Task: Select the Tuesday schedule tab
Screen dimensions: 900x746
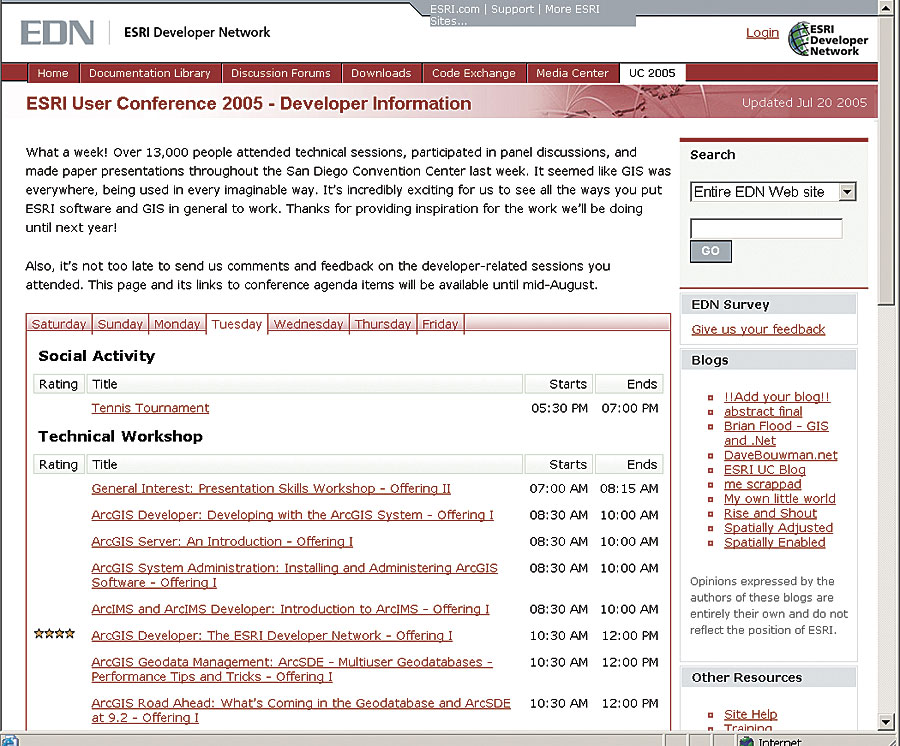Action: (x=236, y=324)
